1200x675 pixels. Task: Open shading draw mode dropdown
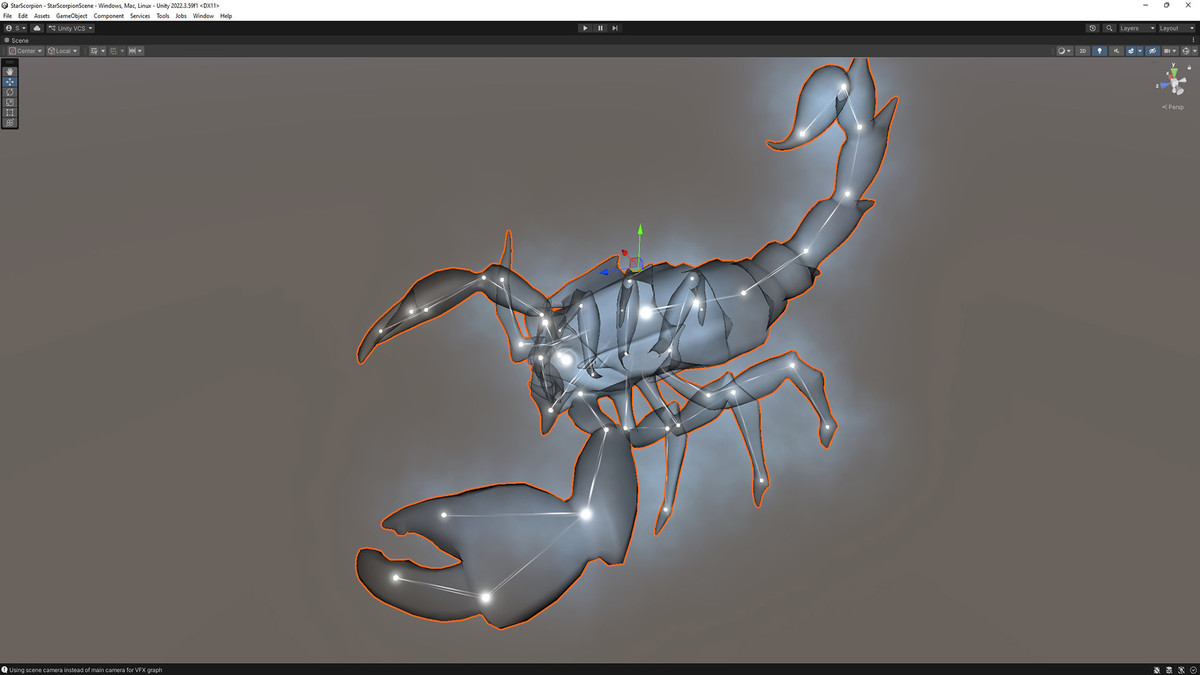pyautogui.click(x=1065, y=51)
